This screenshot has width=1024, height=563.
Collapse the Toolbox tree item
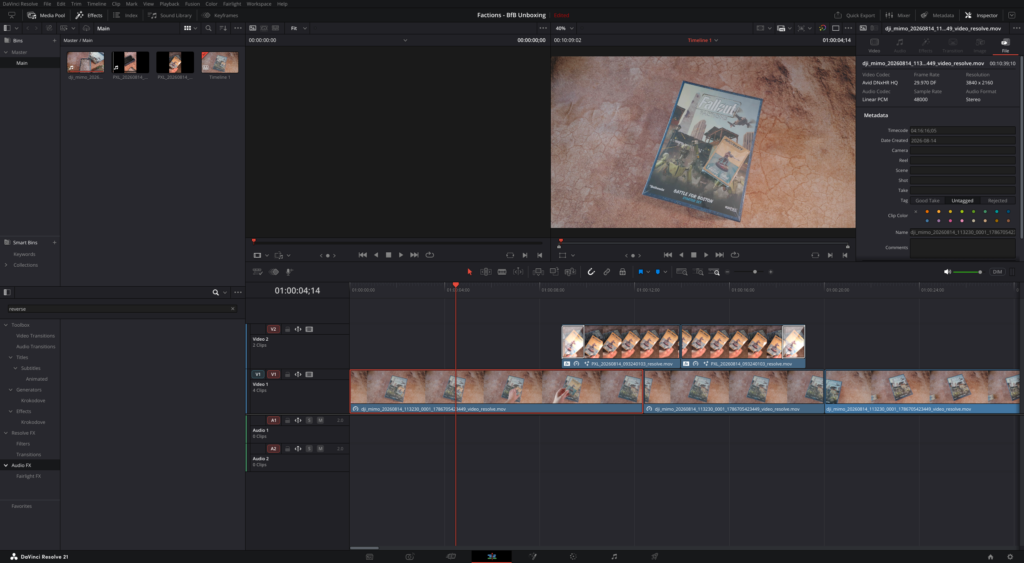(6, 325)
